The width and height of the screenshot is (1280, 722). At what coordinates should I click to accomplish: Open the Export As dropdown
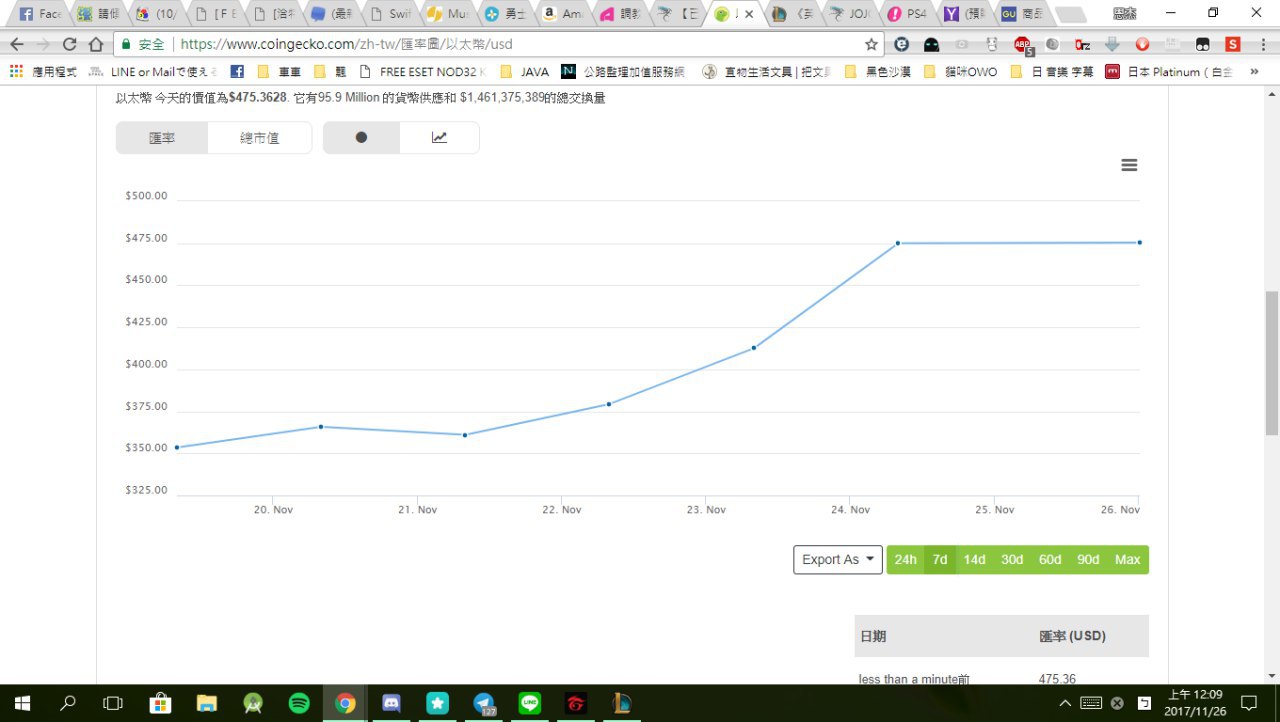pos(838,560)
